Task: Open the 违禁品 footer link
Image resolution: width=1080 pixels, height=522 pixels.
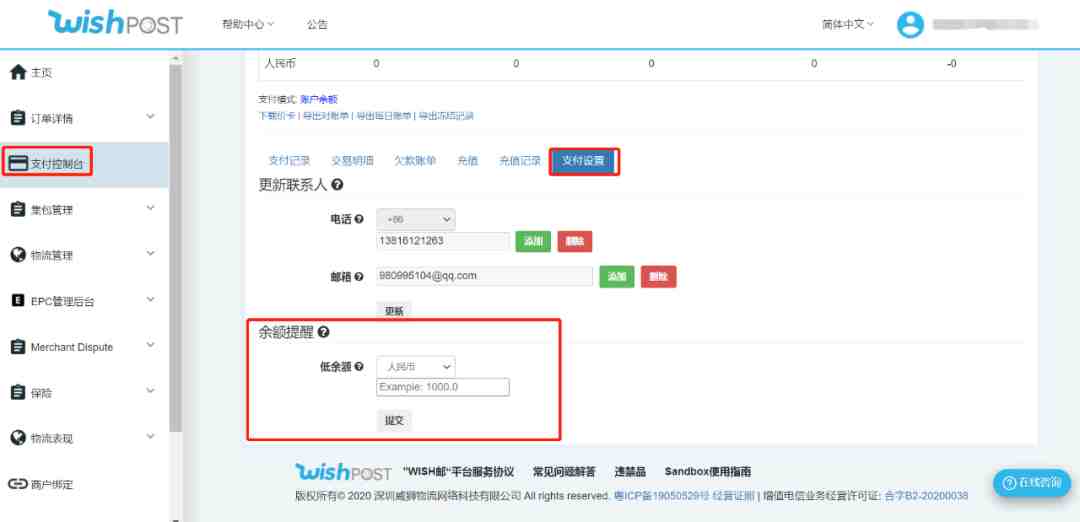Action: click(630, 472)
